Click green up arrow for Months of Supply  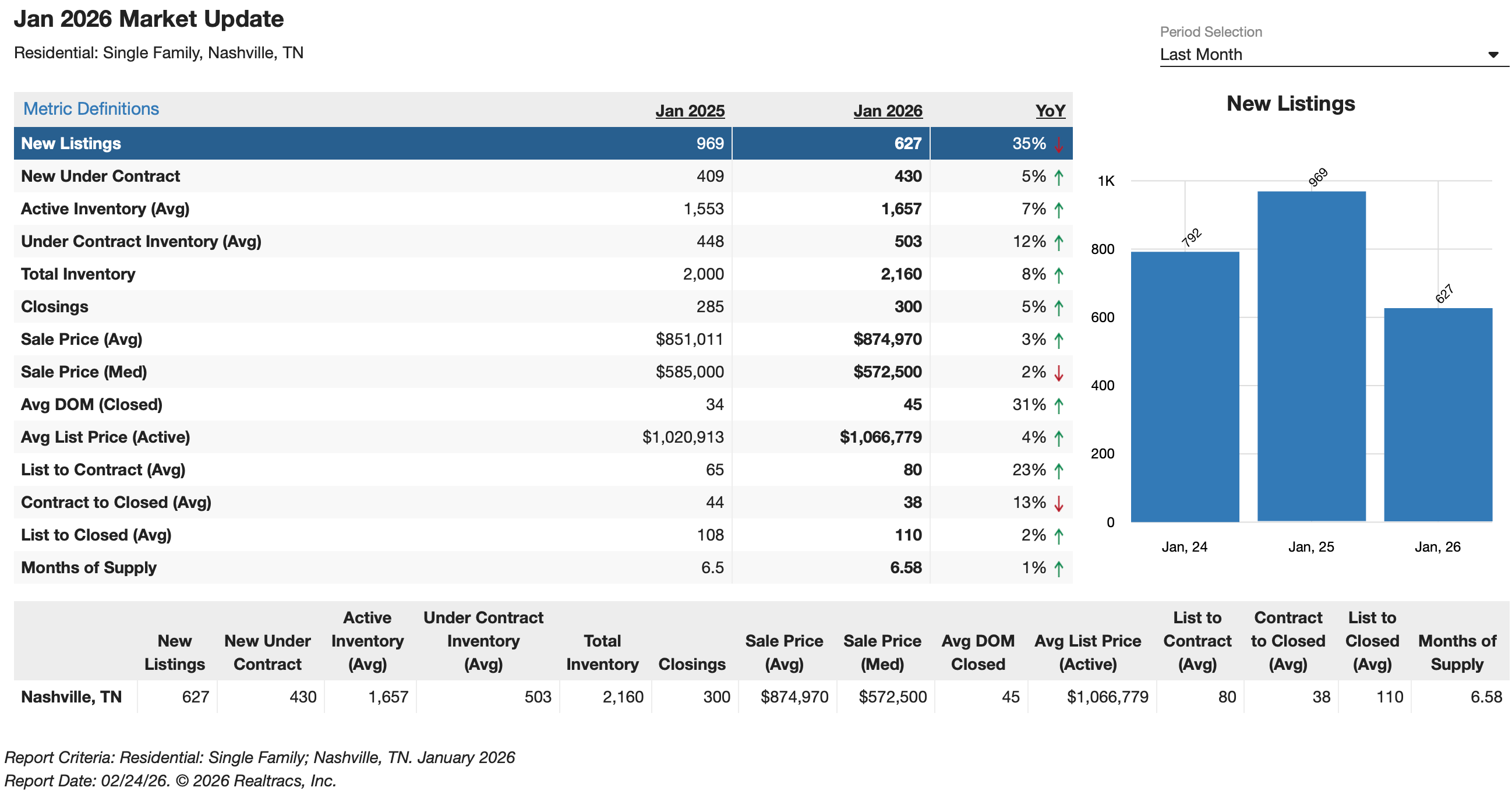(1058, 569)
